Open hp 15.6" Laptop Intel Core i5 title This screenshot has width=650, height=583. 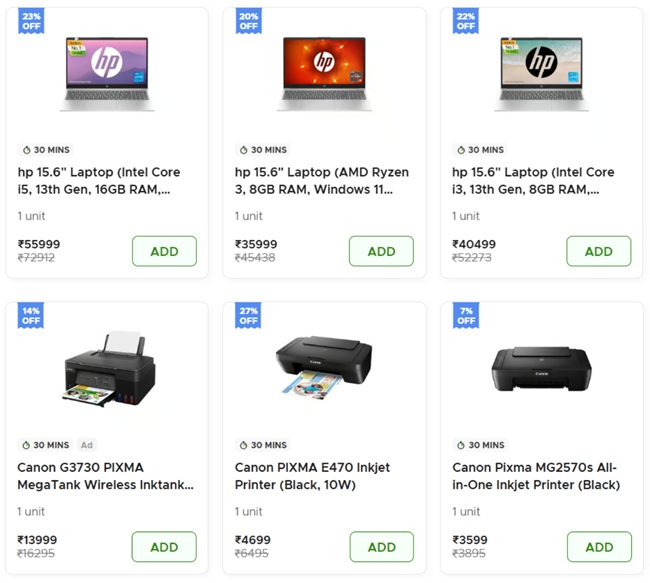99,180
